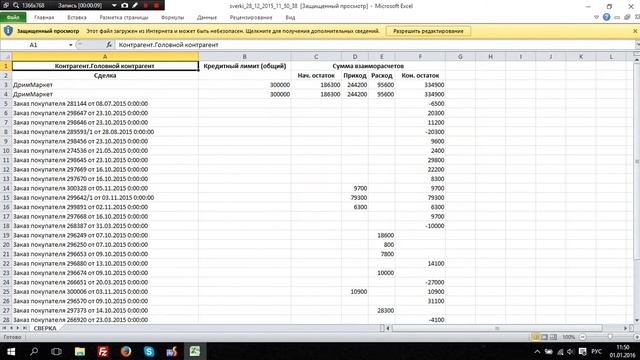This screenshot has width=640, height=360.
Task: Switch to the Формулы tab
Action: 172,18
